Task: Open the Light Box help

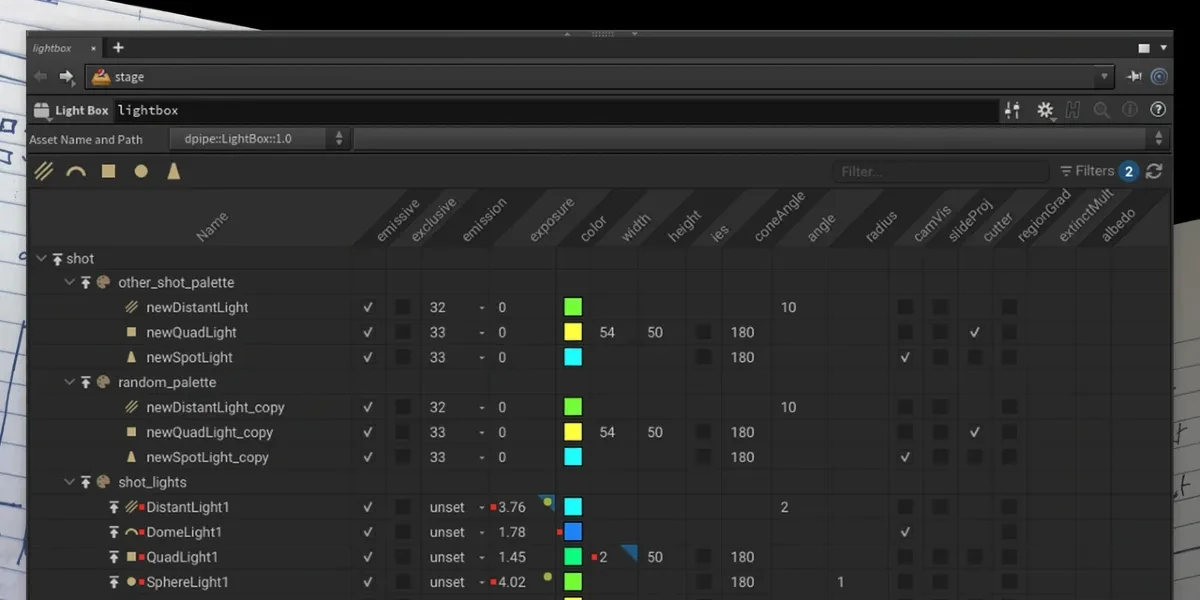Action: tap(1157, 110)
